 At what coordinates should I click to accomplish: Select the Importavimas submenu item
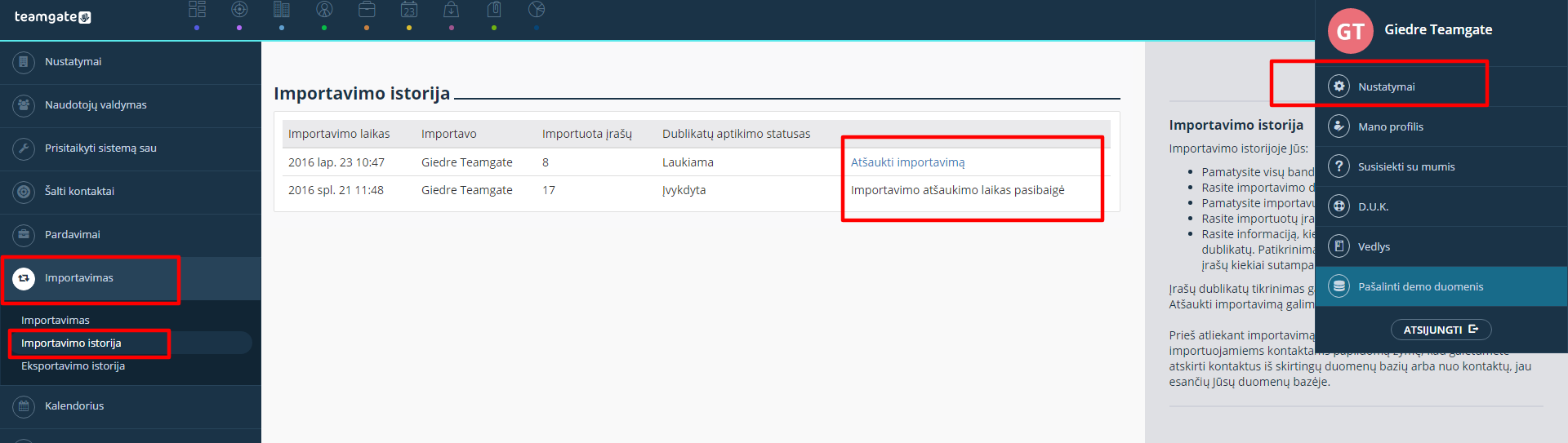point(56,320)
